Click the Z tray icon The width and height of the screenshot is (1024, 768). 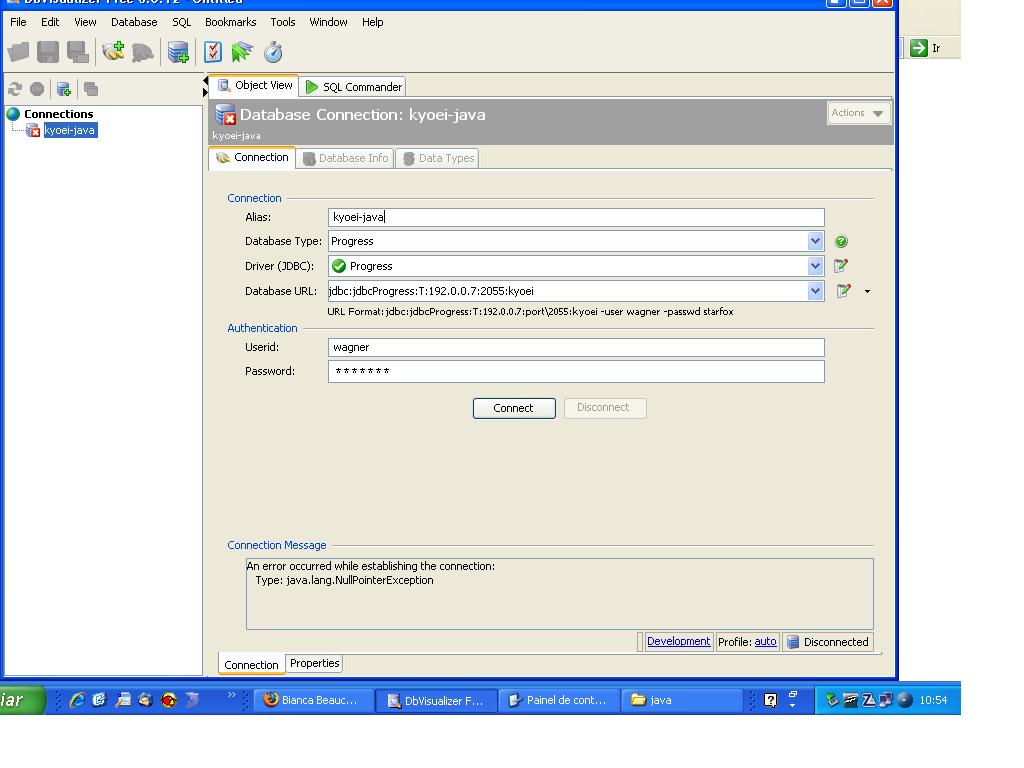(869, 700)
